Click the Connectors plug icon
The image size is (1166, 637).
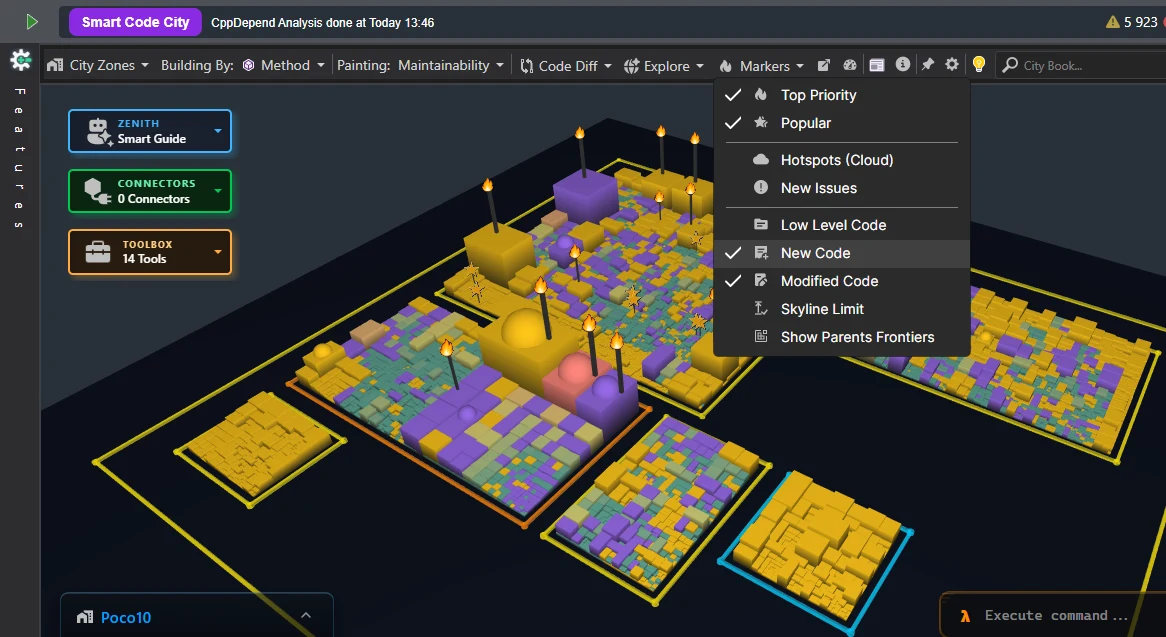coord(98,191)
